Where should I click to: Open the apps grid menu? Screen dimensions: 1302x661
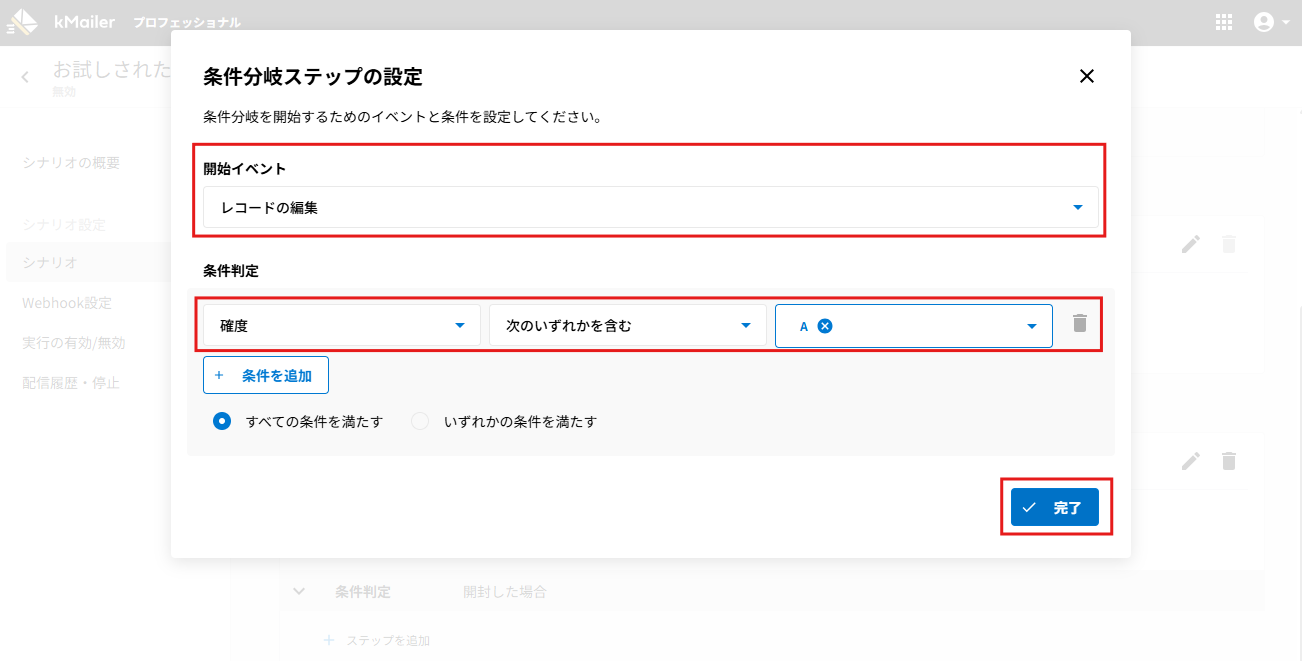(1223, 22)
